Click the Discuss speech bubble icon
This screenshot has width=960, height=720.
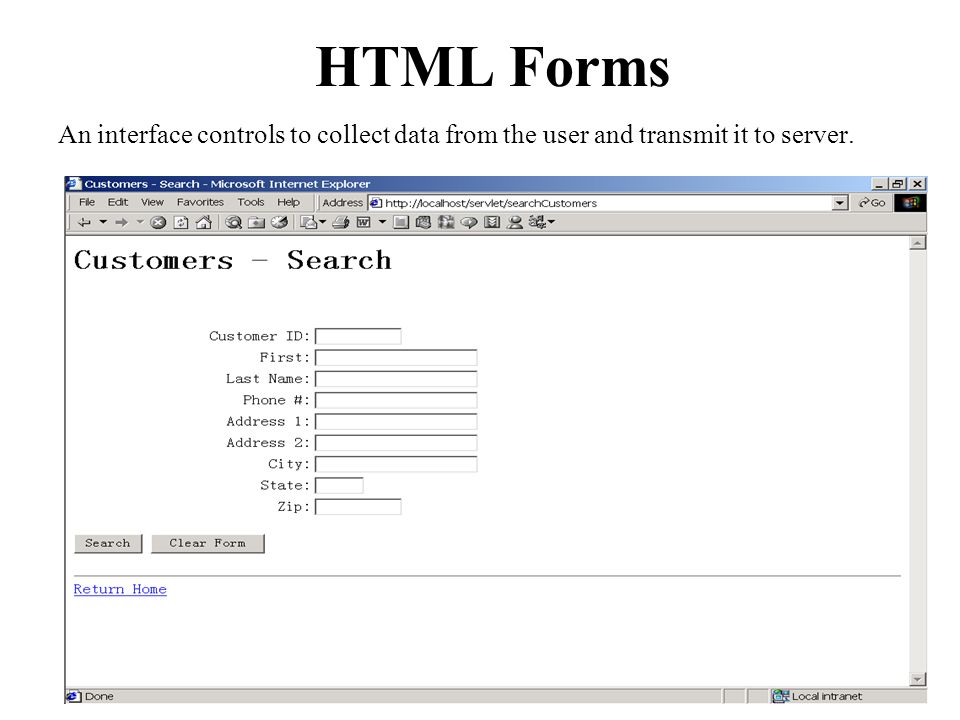[469, 222]
